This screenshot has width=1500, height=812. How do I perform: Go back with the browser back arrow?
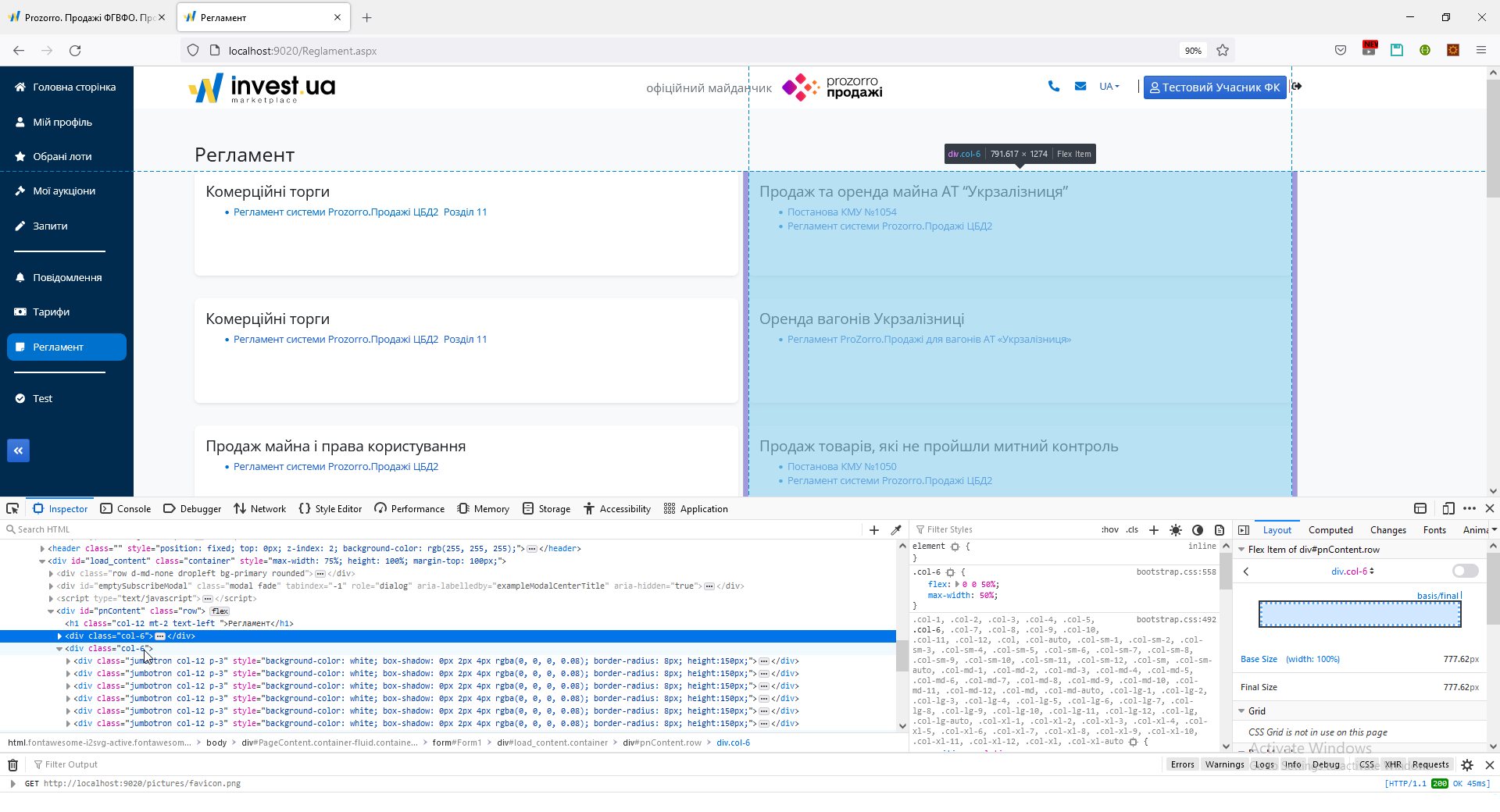pos(19,51)
